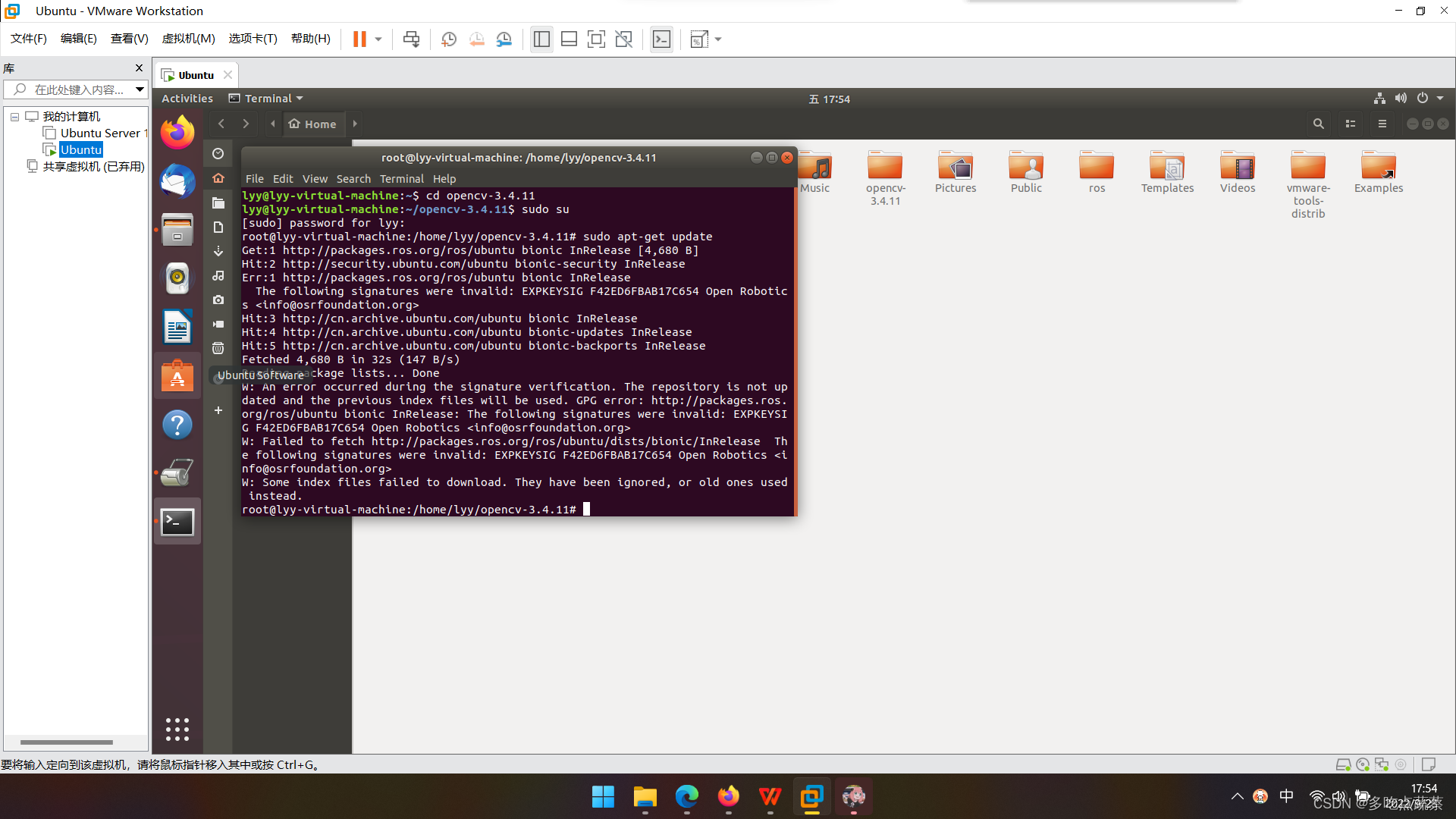The height and width of the screenshot is (819, 1456).
Task: Click the Ubuntu network icon
Action: click(1379, 99)
